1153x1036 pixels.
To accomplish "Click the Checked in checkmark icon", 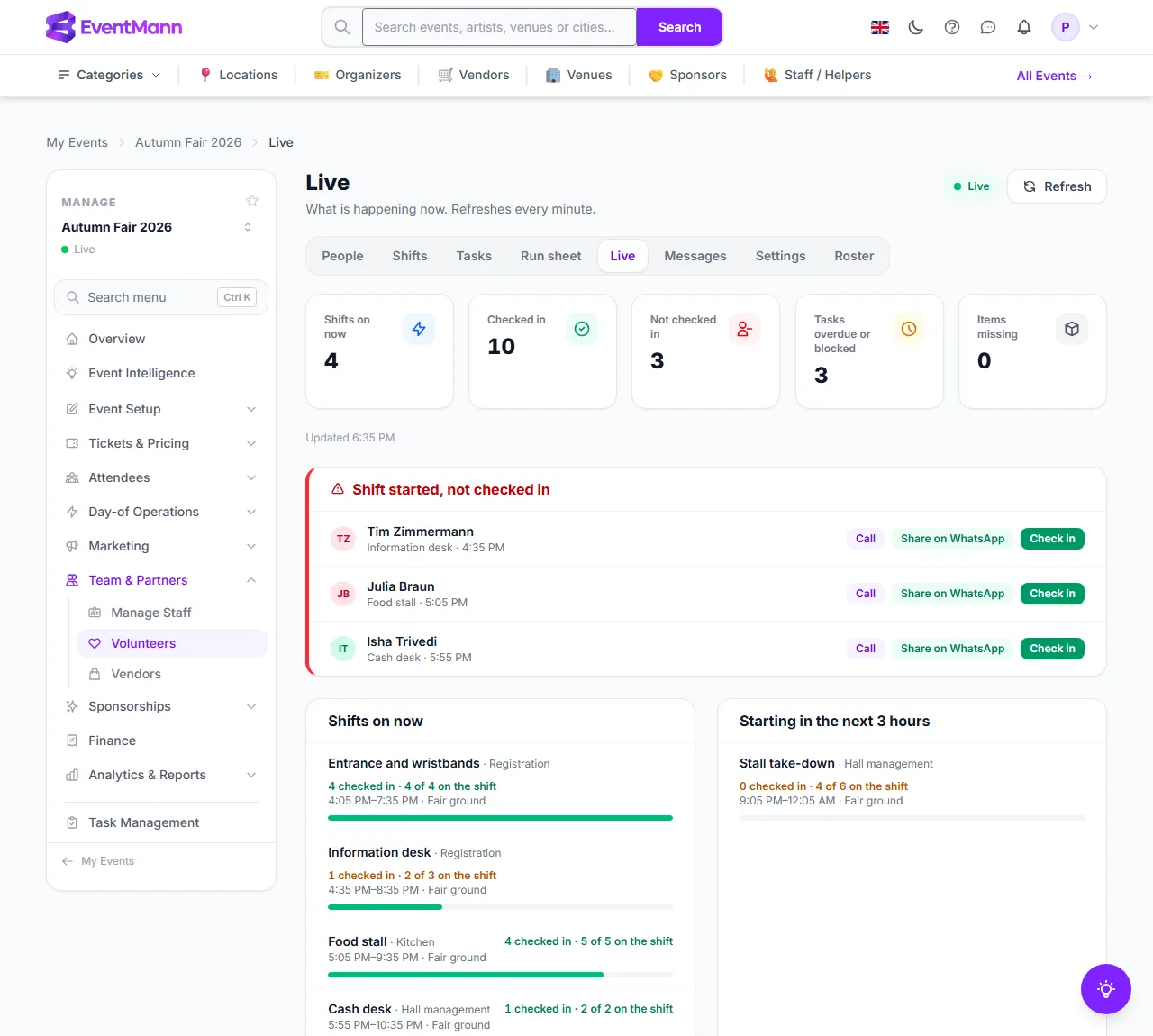I will click(582, 329).
